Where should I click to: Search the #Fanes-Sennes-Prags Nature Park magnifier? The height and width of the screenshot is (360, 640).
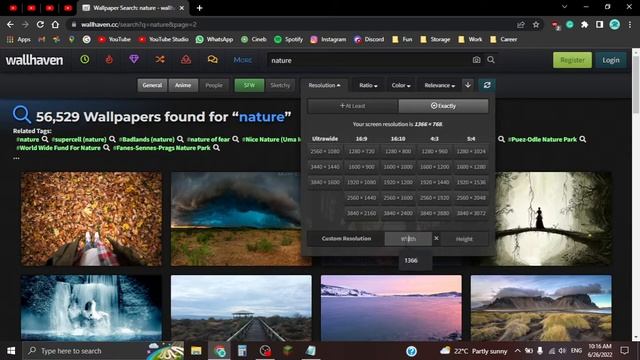click(216, 148)
